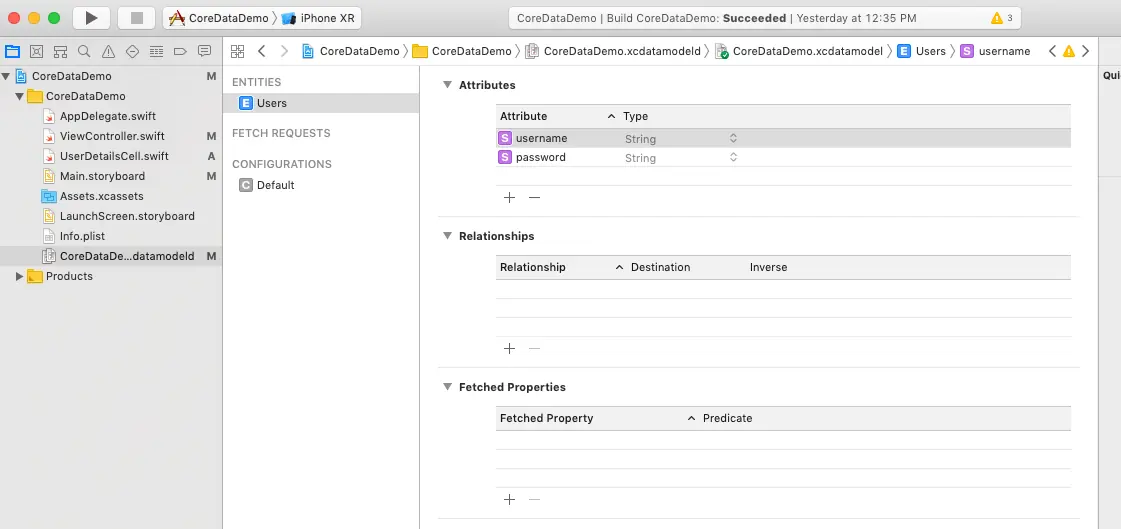Click the toolbar warning count indicator
The height and width of the screenshot is (529, 1121).
[1002, 18]
